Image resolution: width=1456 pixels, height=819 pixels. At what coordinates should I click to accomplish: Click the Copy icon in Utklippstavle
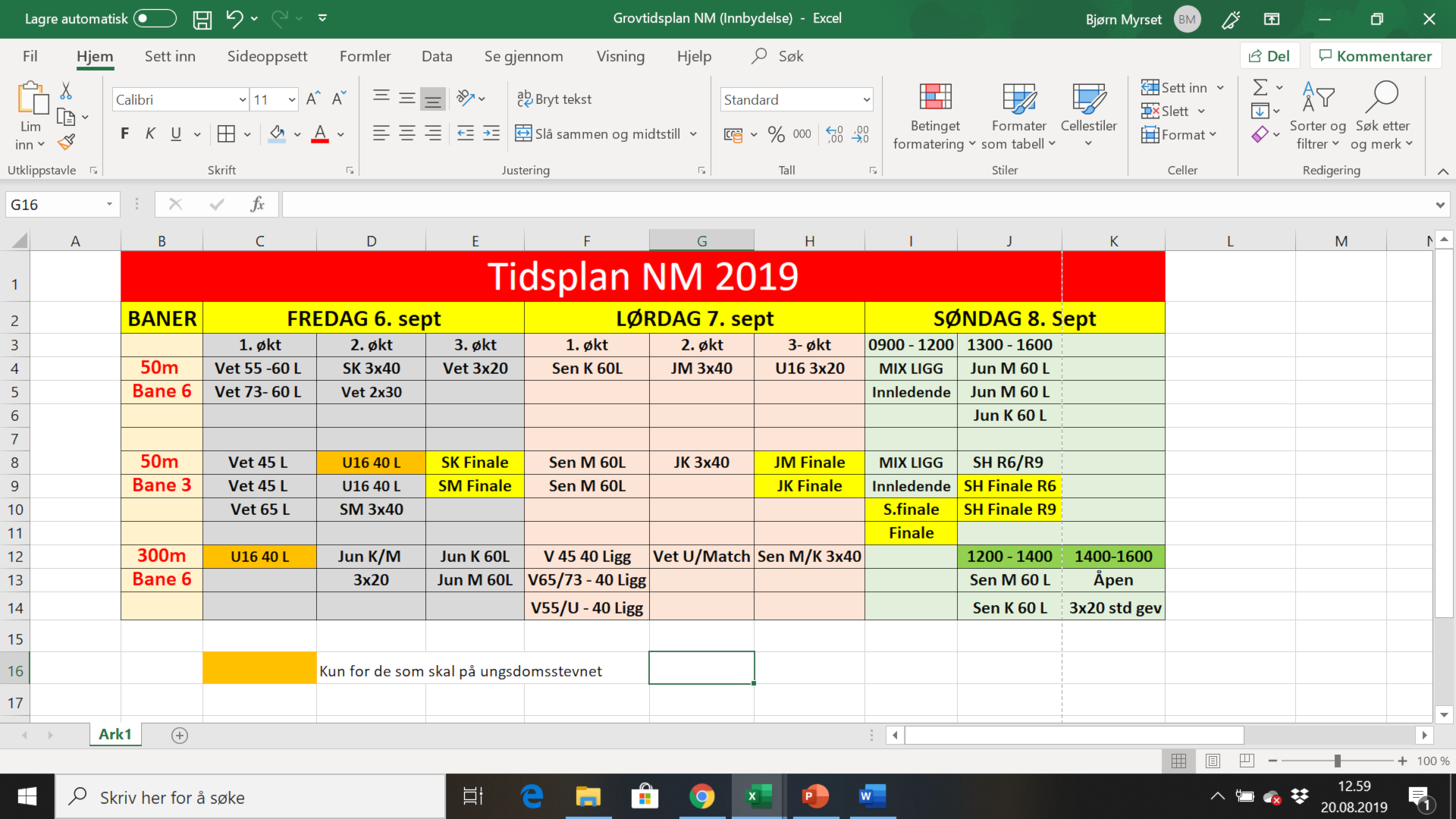[66, 117]
